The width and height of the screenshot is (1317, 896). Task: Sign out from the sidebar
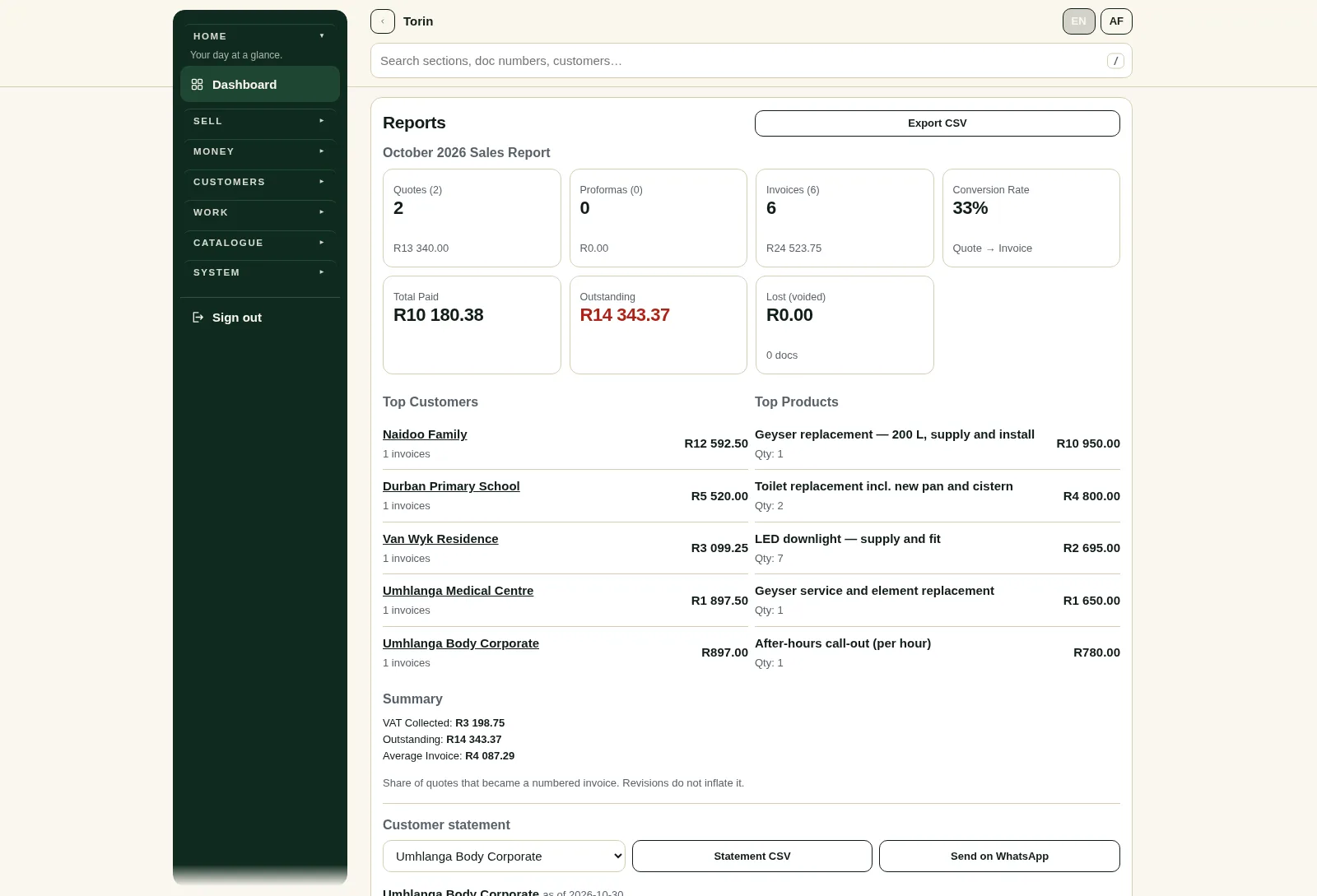coord(260,318)
